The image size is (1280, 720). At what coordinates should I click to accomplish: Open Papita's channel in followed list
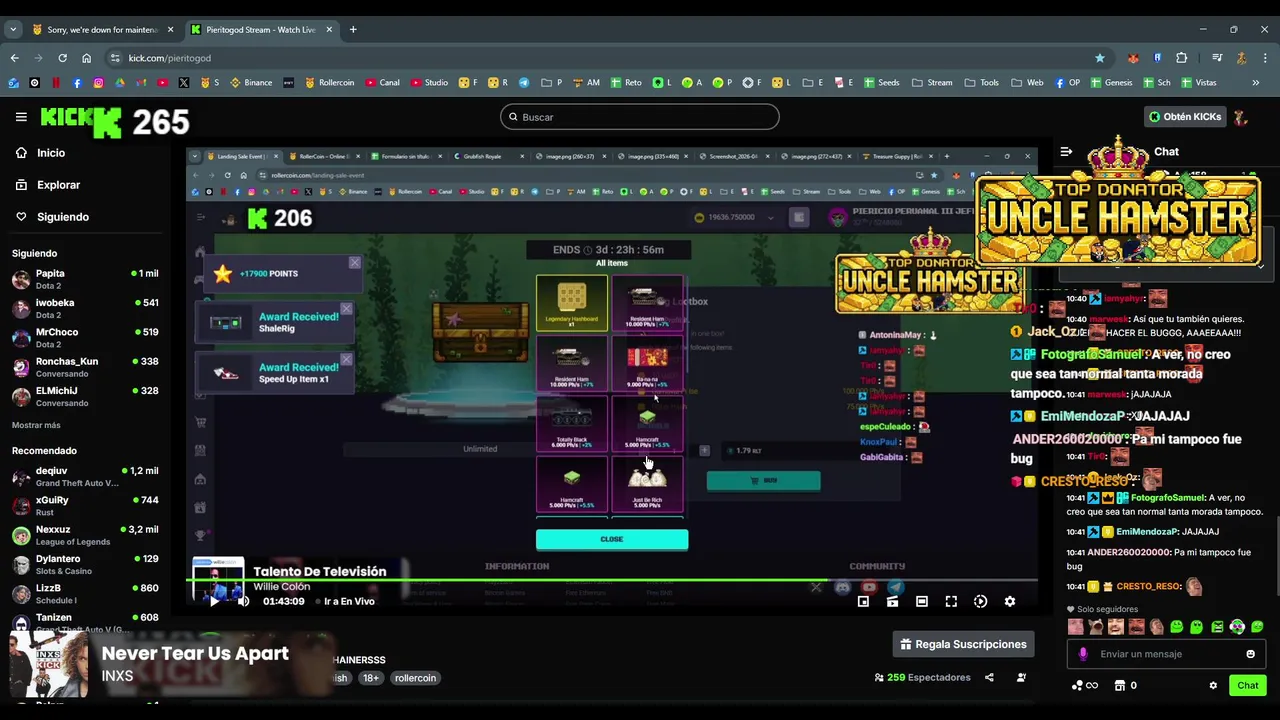tap(85, 279)
